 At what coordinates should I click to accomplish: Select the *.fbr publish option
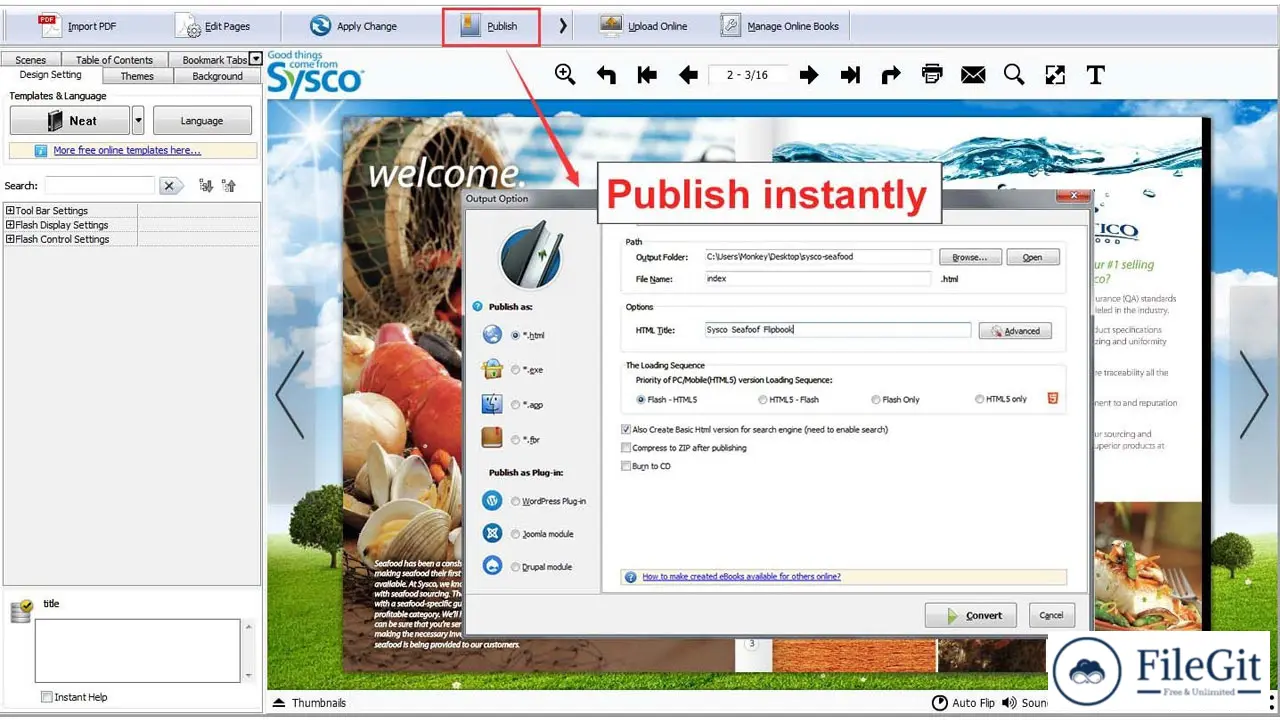(516, 440)
